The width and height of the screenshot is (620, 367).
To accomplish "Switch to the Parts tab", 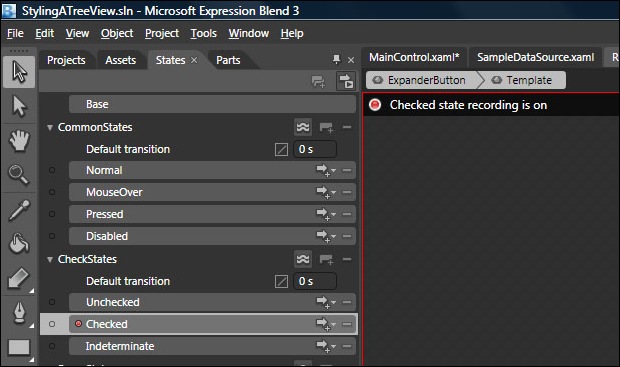I will pyautogui.click(x=228, y=60).
